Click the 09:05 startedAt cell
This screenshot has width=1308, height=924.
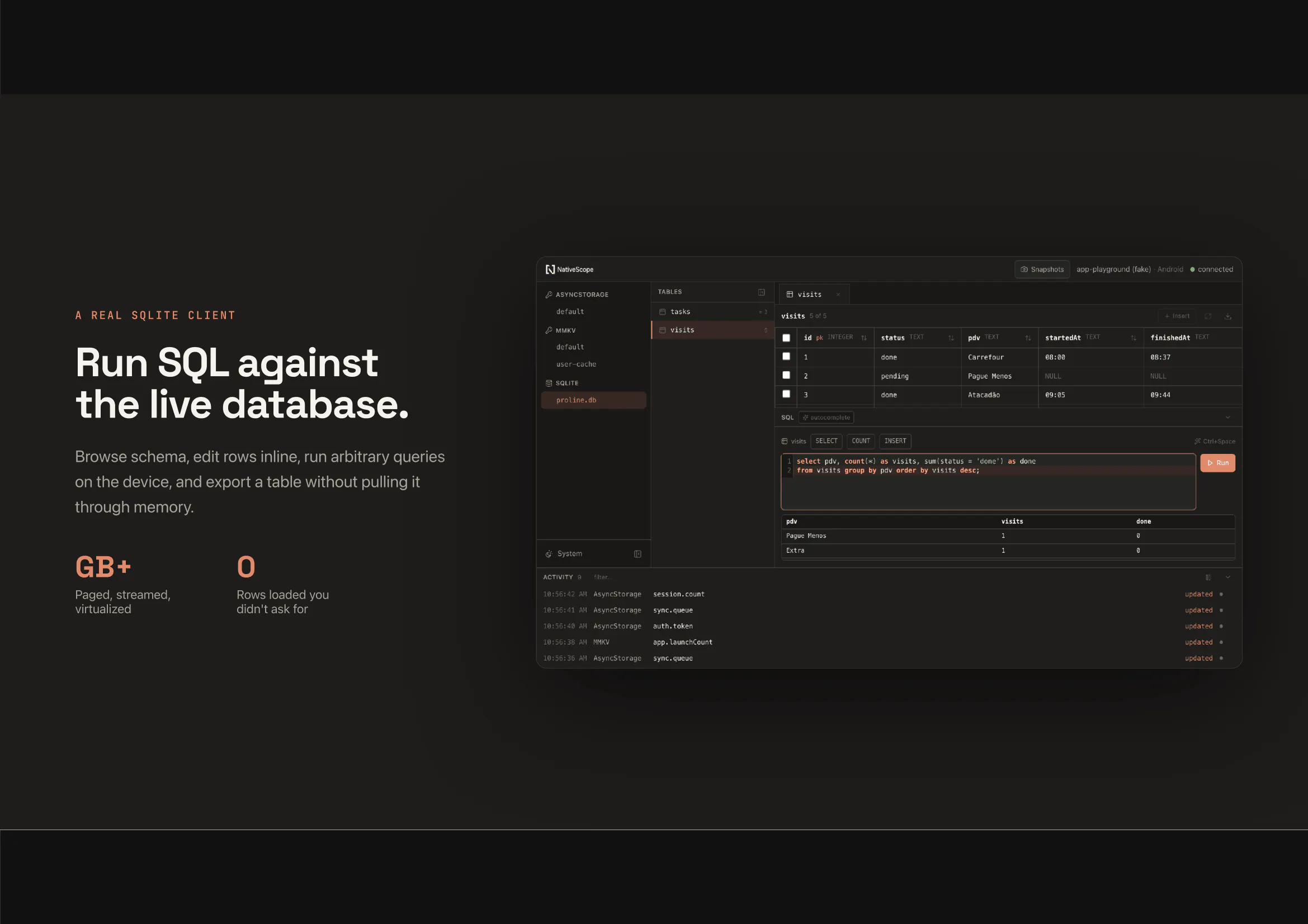pyautogui.click(x=1090, y=395)
